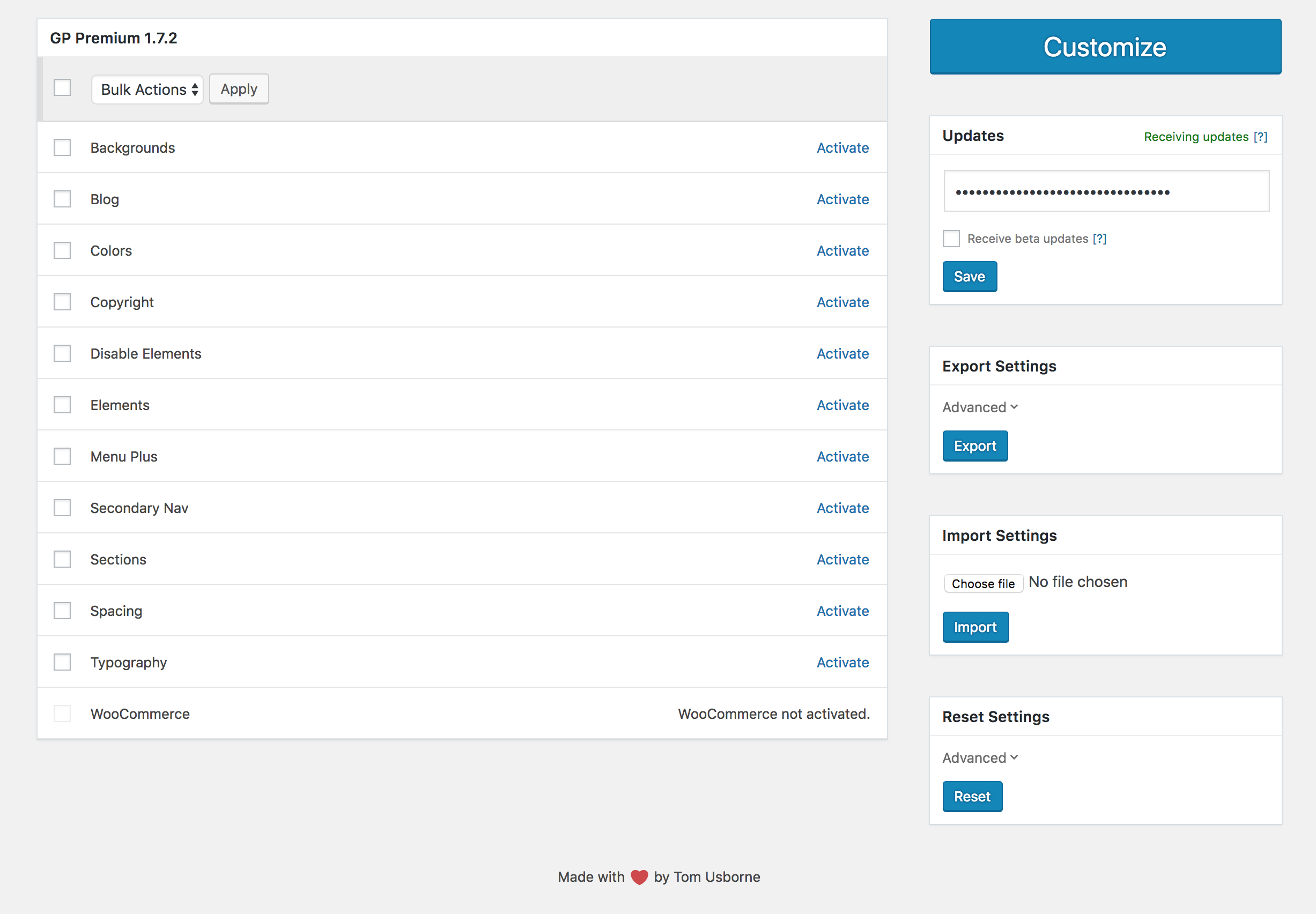The width and height of the screenshot is (1316, 914).
Task: Click the Typography Activate link
Action: (843, 662)
